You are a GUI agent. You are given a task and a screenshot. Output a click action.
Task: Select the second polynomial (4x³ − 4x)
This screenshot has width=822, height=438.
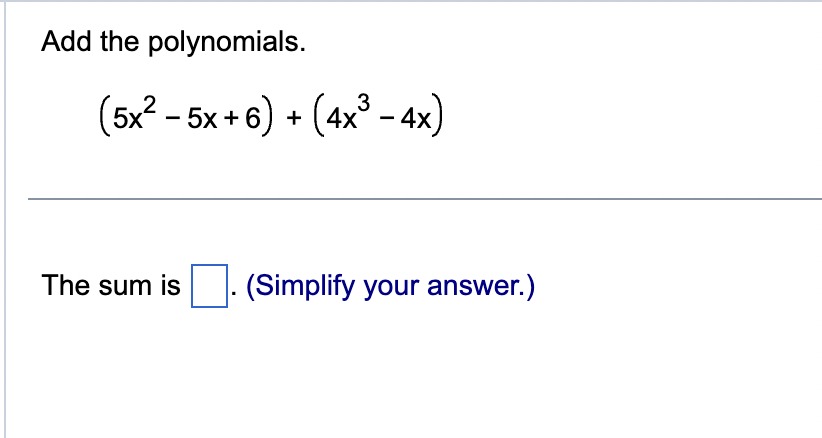[x=378, y=116]
